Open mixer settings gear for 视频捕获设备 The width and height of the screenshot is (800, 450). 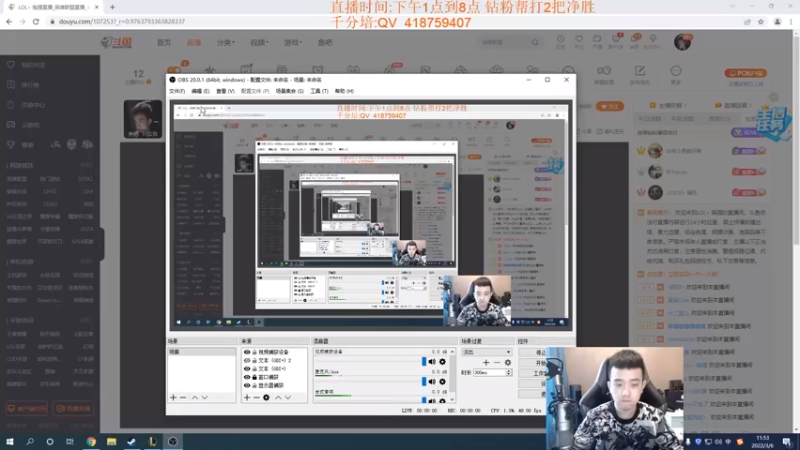tap(442, 362)
